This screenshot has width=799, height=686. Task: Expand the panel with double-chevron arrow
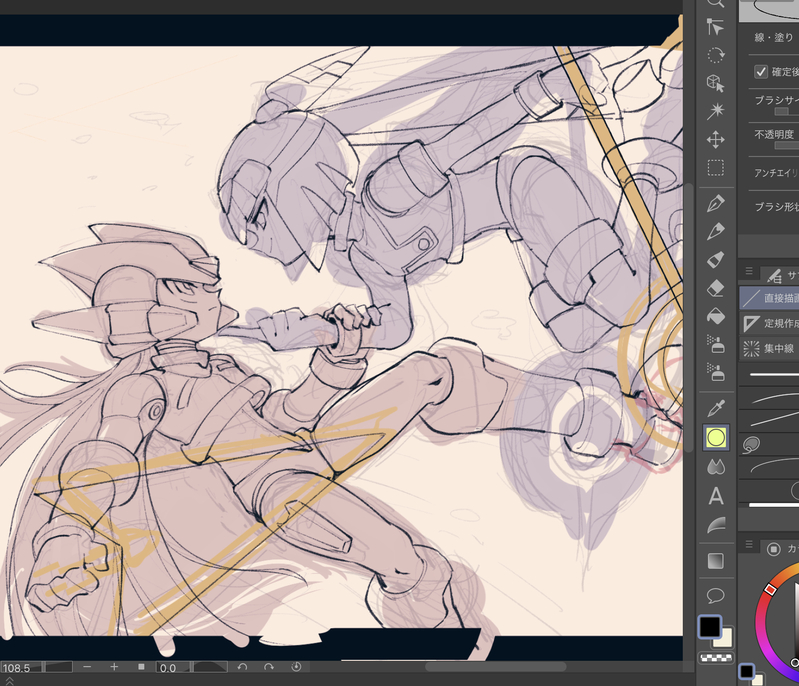9,681
